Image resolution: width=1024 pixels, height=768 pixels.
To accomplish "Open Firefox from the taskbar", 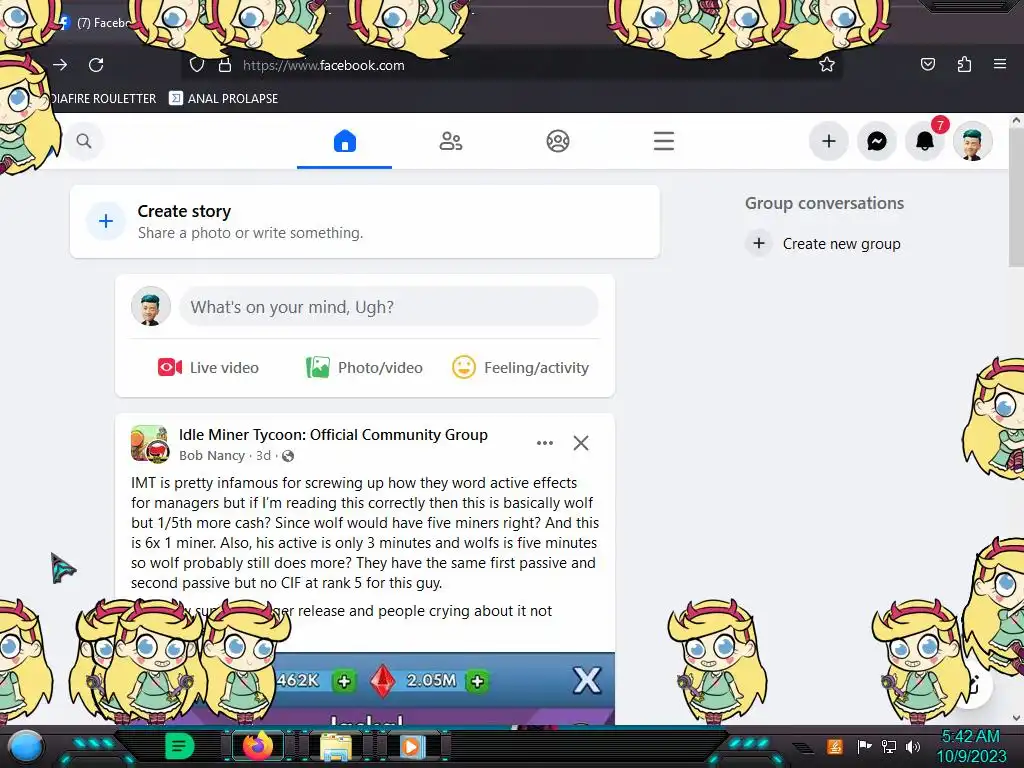I will pos(257,746).
